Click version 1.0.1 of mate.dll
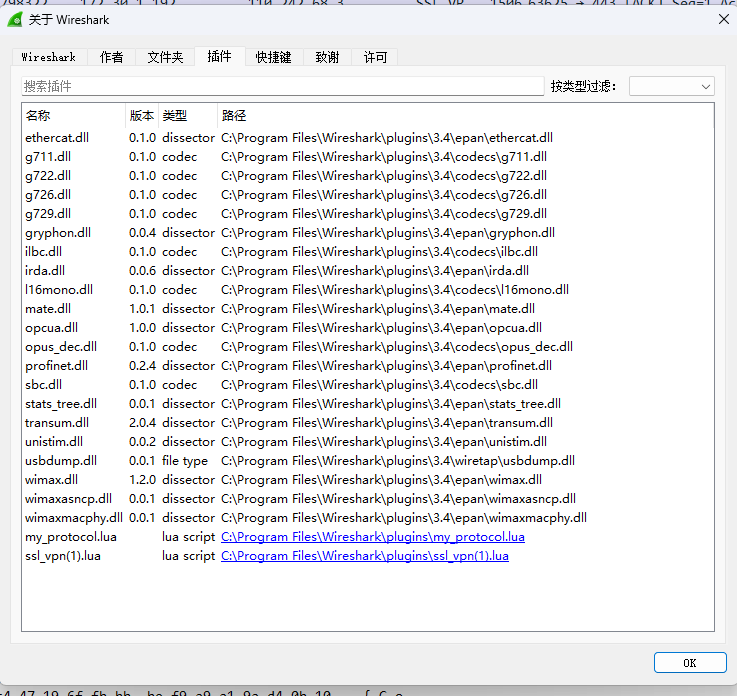The width and height of the screenshot is (737, 696). pos(142,309)
